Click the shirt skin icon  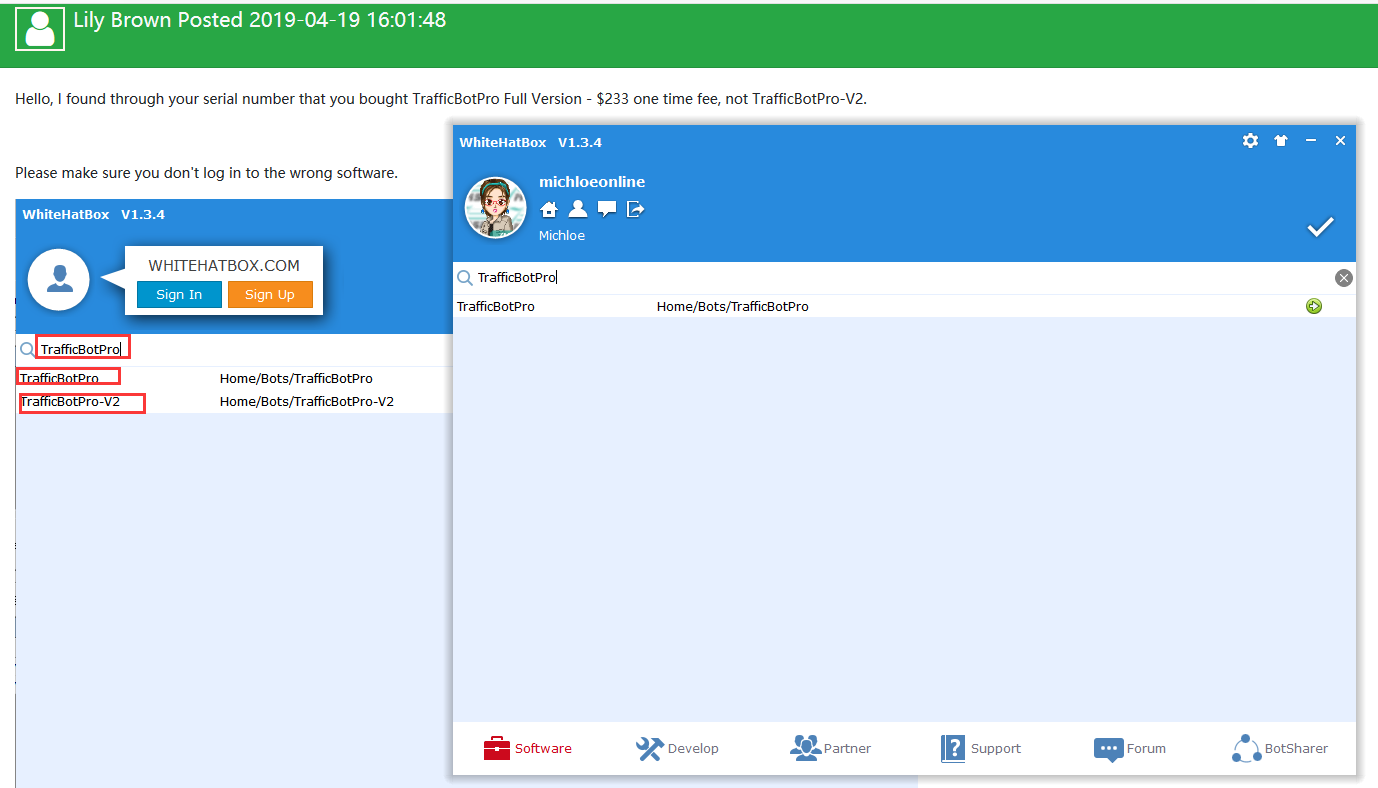click(1280, 141)
